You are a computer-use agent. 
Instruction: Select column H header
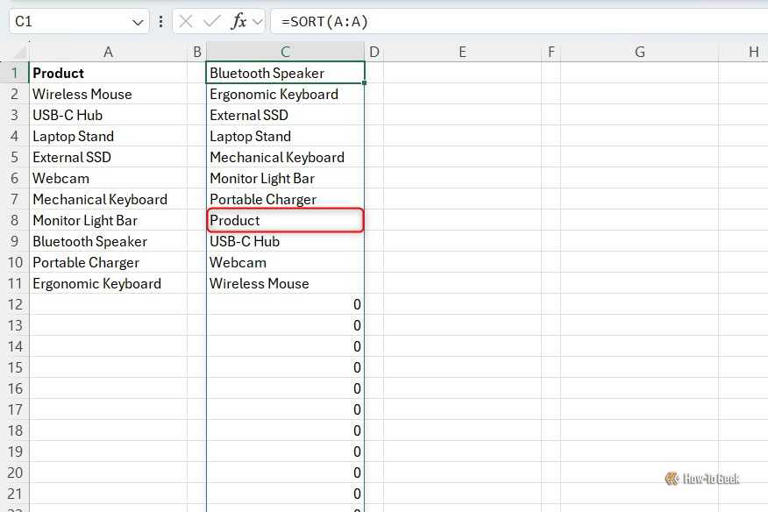click(744, 52)
